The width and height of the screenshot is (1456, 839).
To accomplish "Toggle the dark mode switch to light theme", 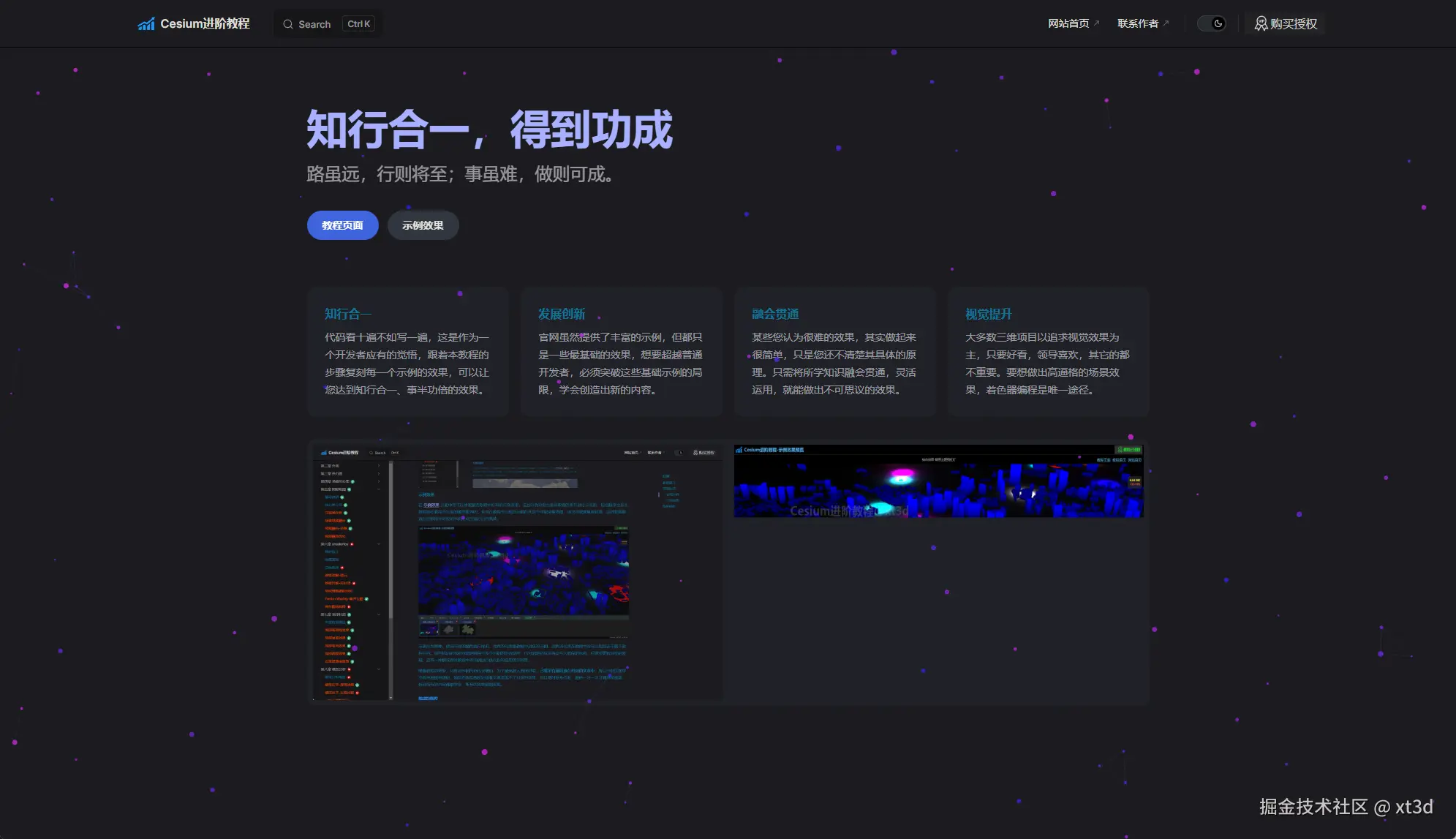I will click(x=1211, y=23).
